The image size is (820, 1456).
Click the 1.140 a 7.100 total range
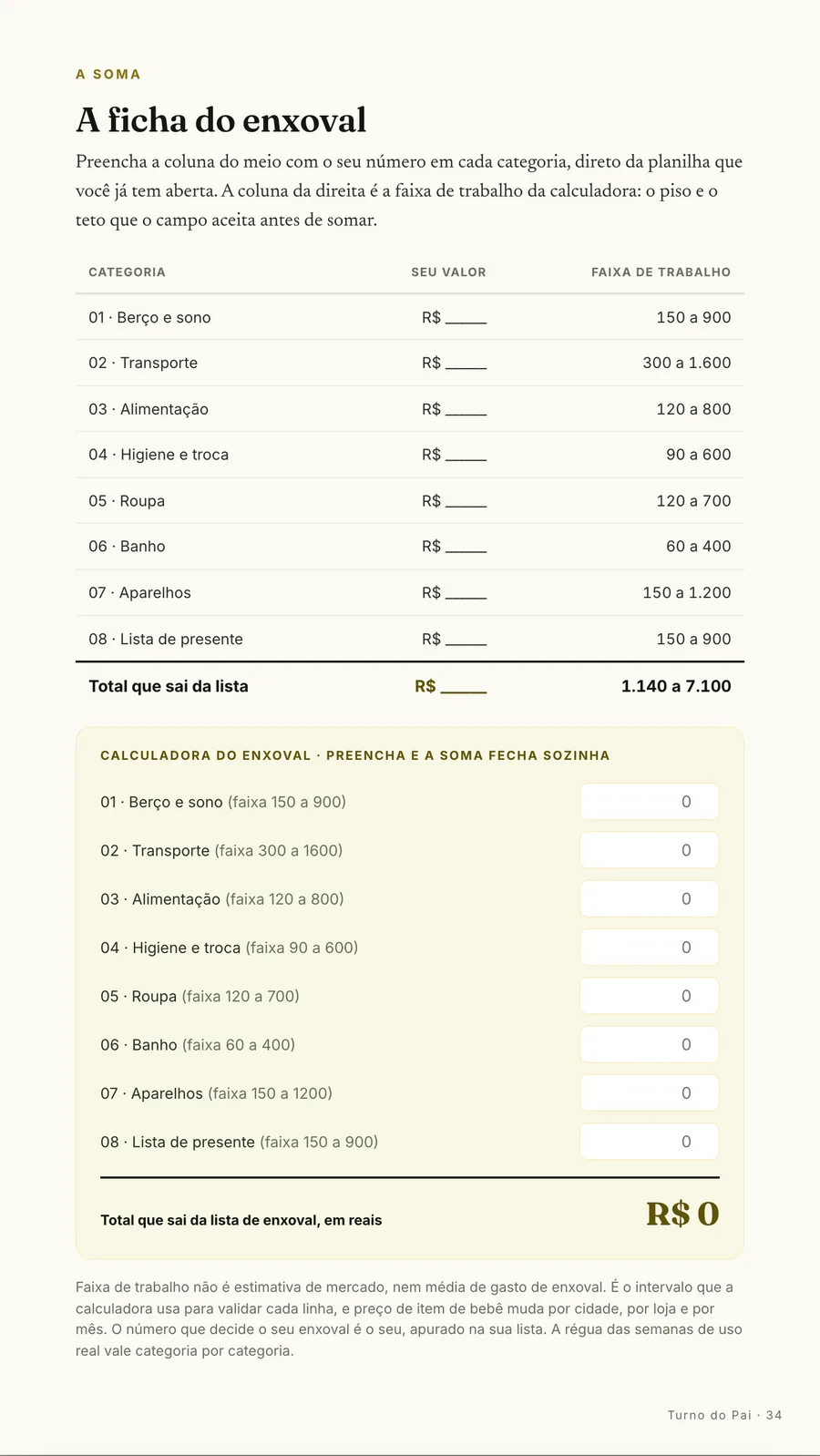[676, 686]
